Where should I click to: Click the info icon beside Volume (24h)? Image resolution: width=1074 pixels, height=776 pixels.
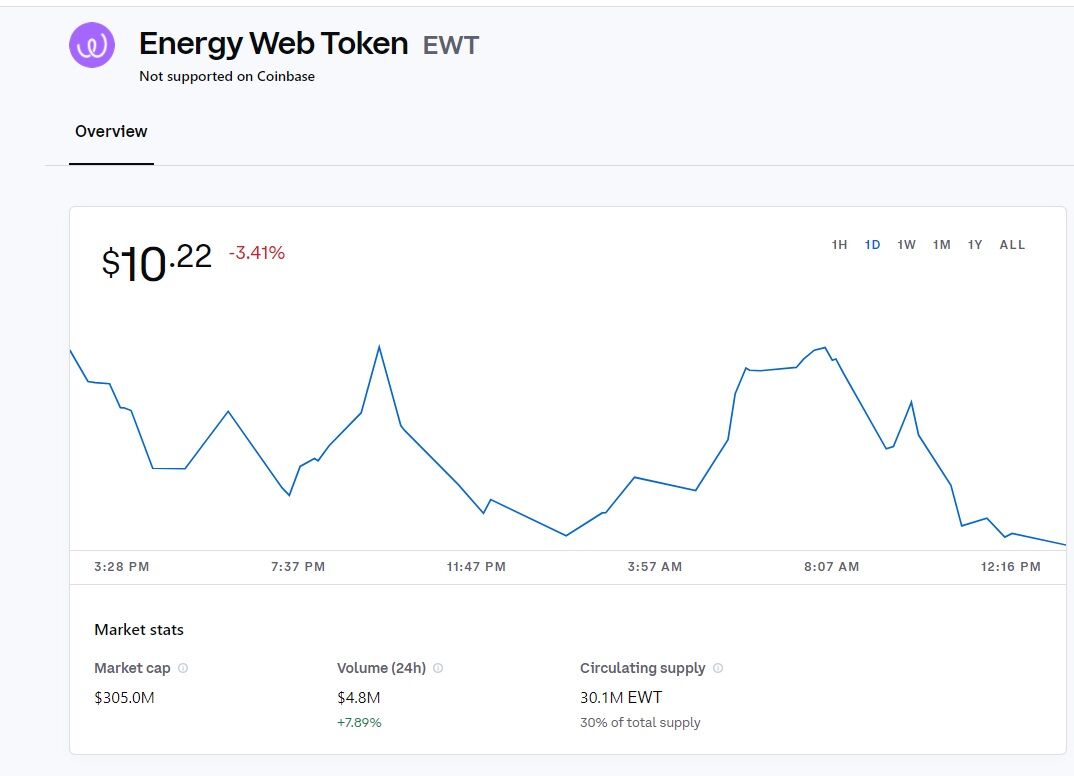pyautogui.click(x=438, y=668)
